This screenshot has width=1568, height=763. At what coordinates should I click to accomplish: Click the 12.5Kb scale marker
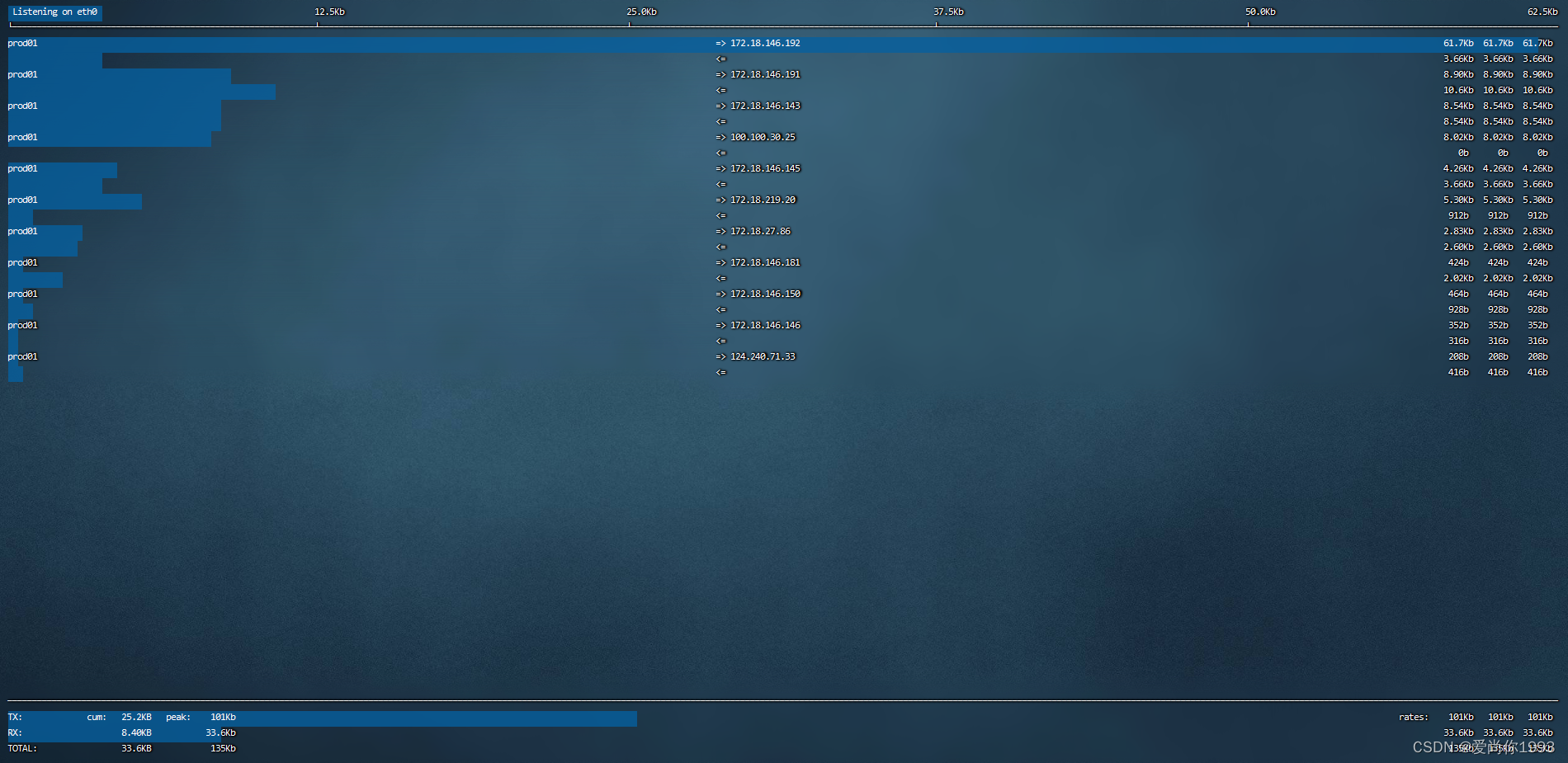[x=329, y=12]
